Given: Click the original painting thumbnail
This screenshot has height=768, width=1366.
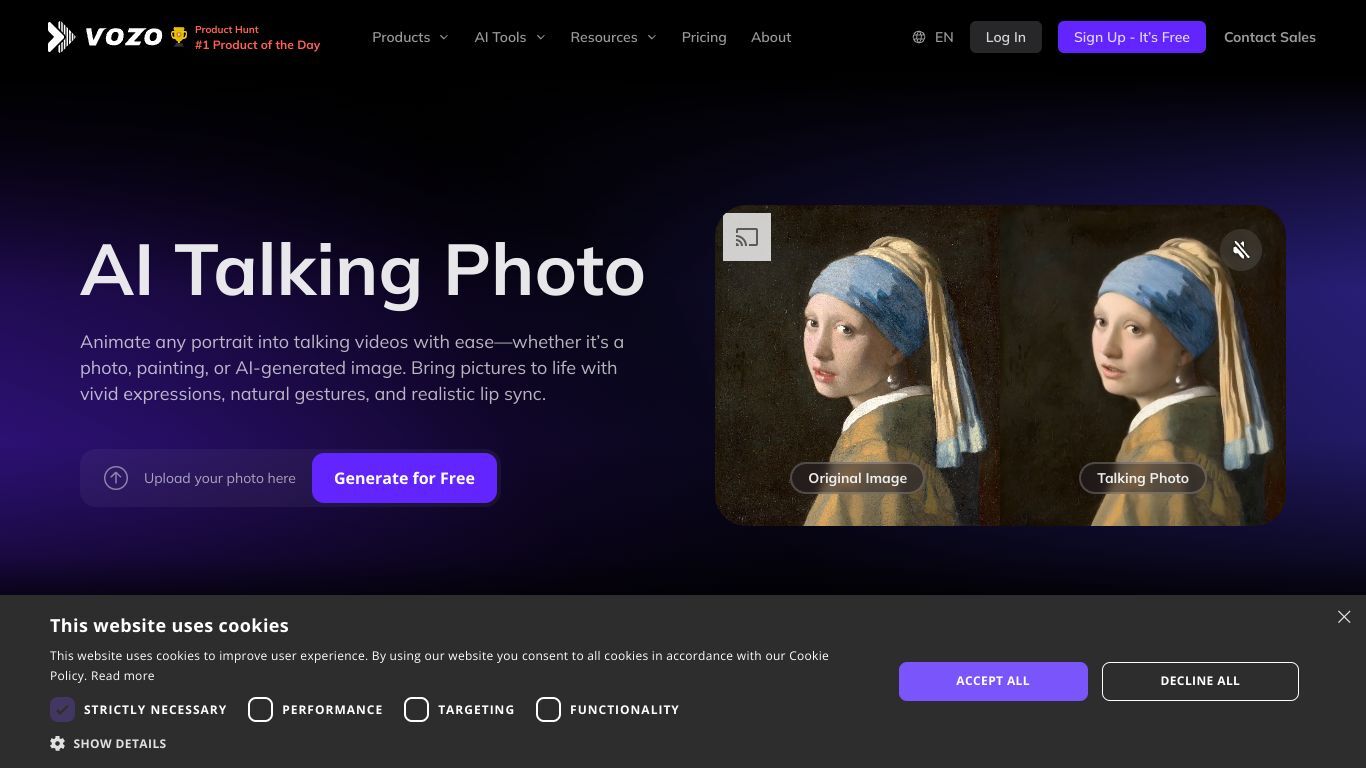Looking at the screenshot, I should (x=858, y=366).
